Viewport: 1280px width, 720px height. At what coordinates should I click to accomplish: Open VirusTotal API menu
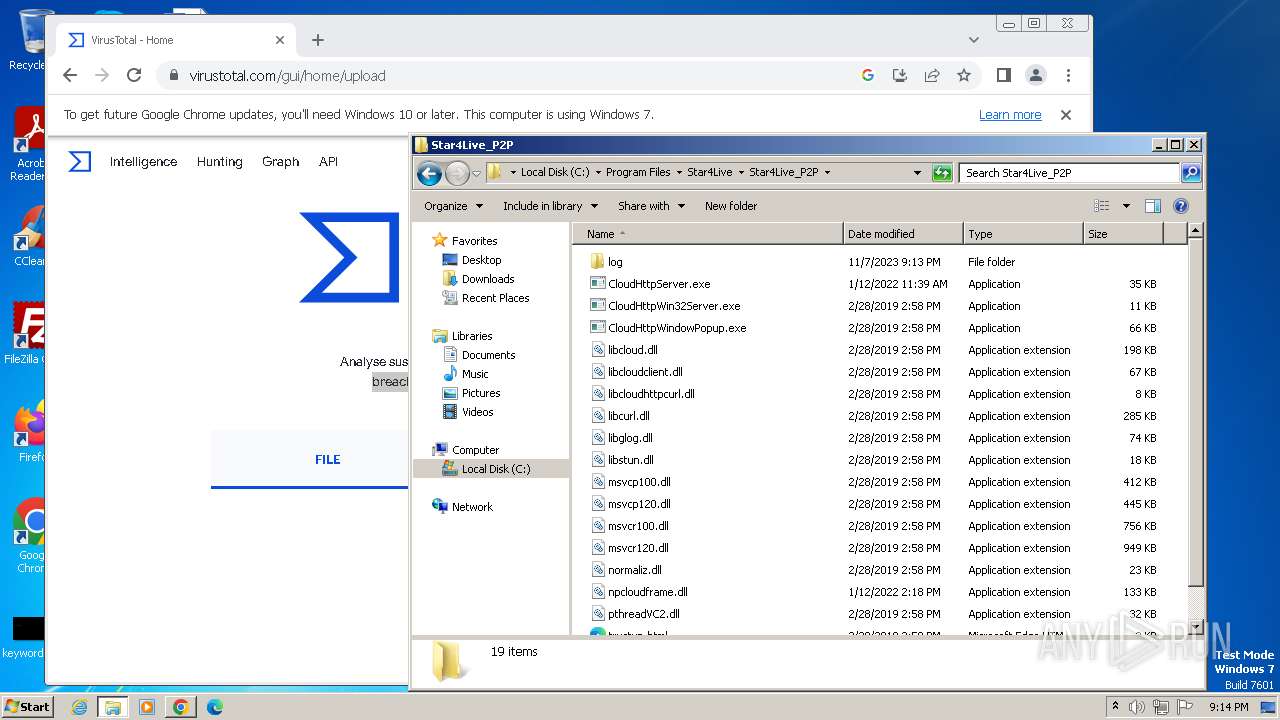coord(328,162)
